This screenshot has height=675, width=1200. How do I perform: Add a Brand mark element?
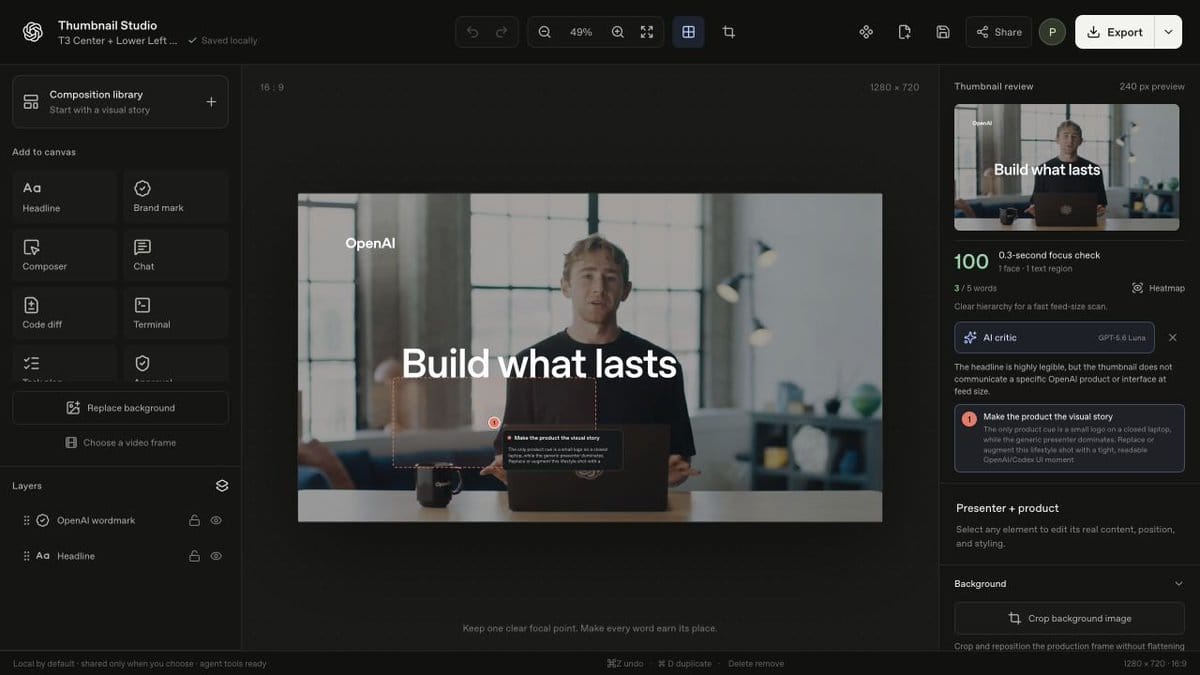tap(176, 196)
